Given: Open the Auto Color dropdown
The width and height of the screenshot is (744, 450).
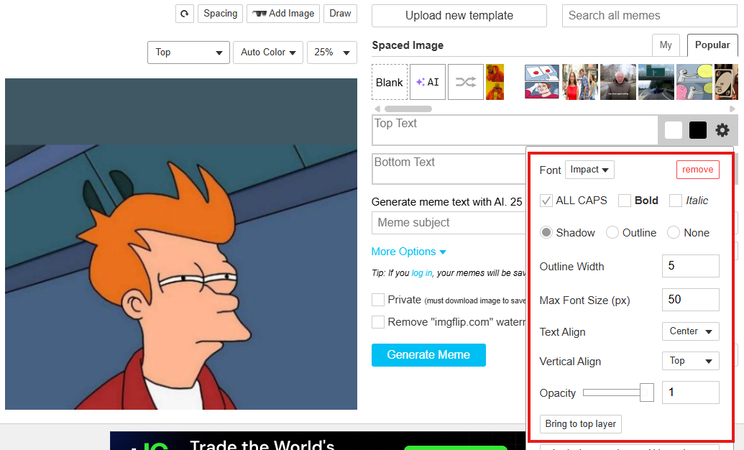Looking at the screenshot, I should coord(268,52).
